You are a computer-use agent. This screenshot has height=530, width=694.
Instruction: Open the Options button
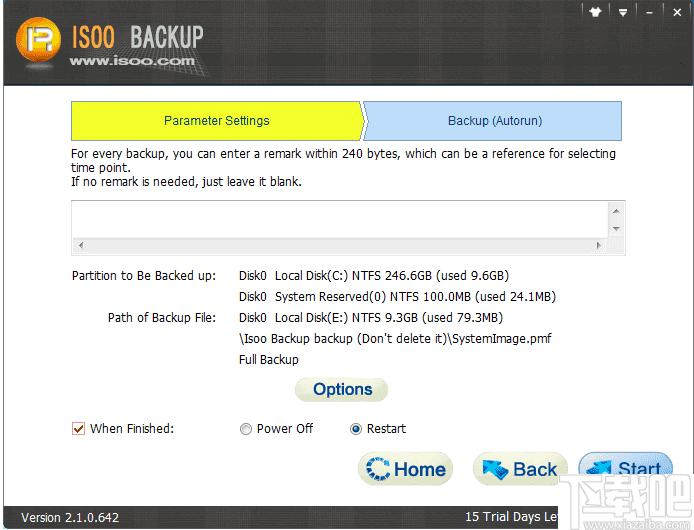(x=342, y=390)
